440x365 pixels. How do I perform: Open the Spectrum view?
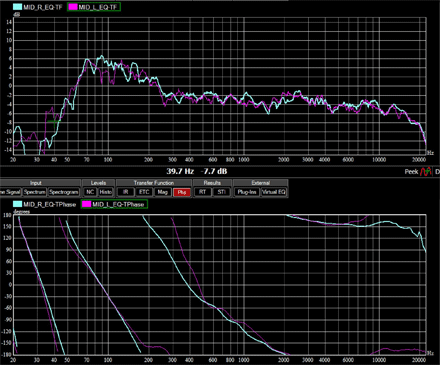tap(34, 192)
